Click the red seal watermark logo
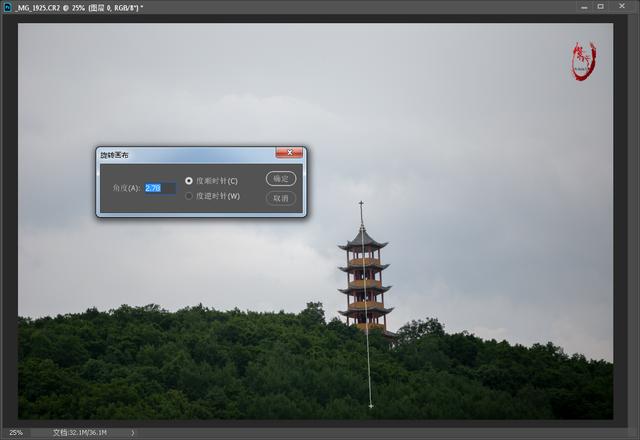This screenshot has height=440, width=640. pos(583,61)
